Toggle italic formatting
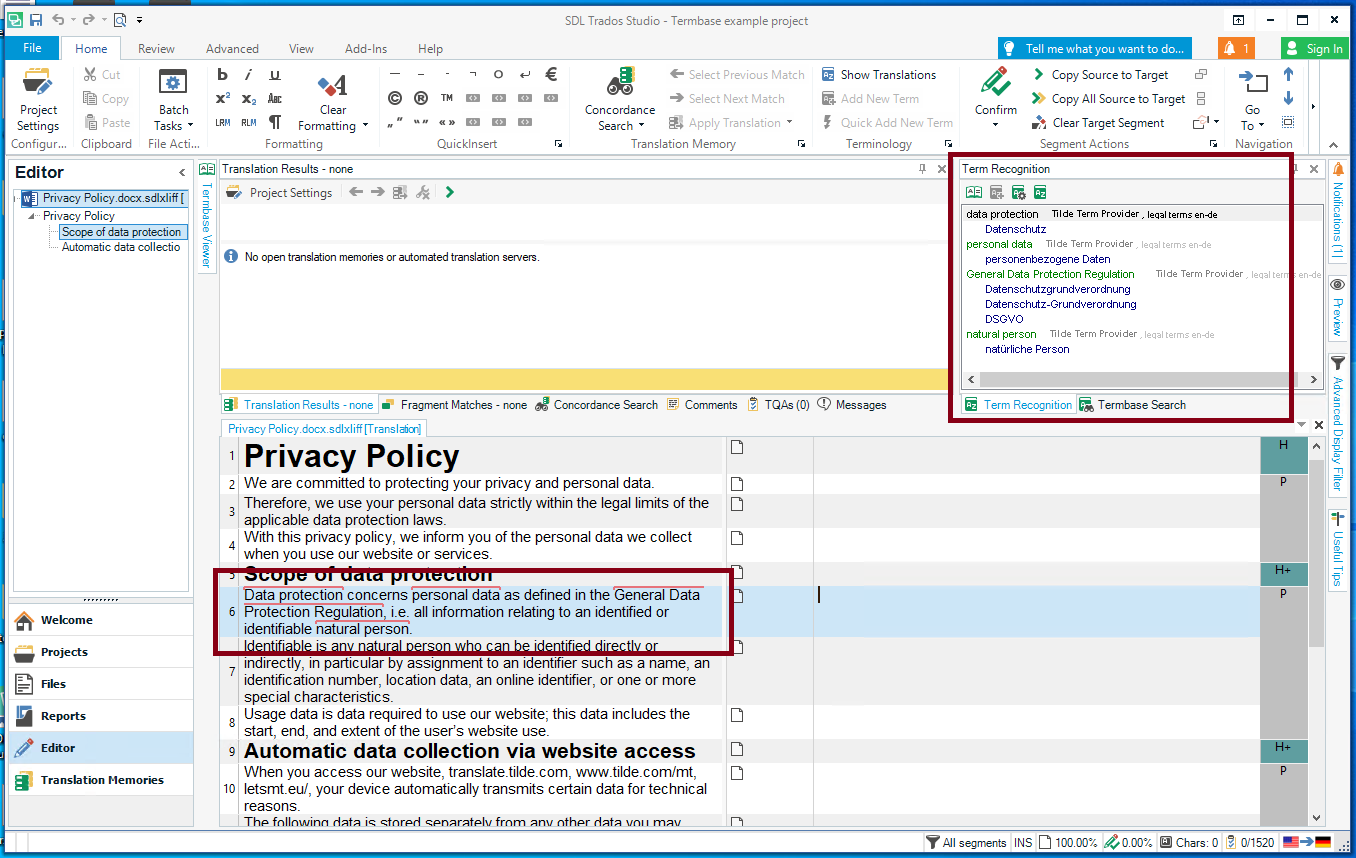Image resolution: width=1356 pixels, height=858 pixels. coord(248,75)
